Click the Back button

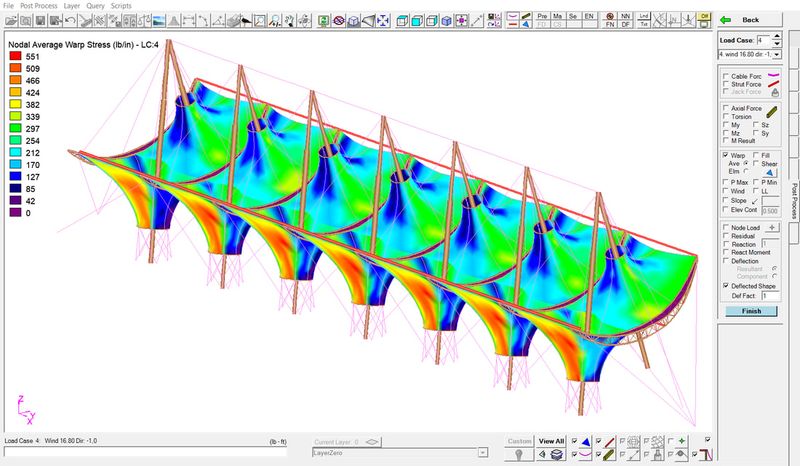(x=750, y=20)
